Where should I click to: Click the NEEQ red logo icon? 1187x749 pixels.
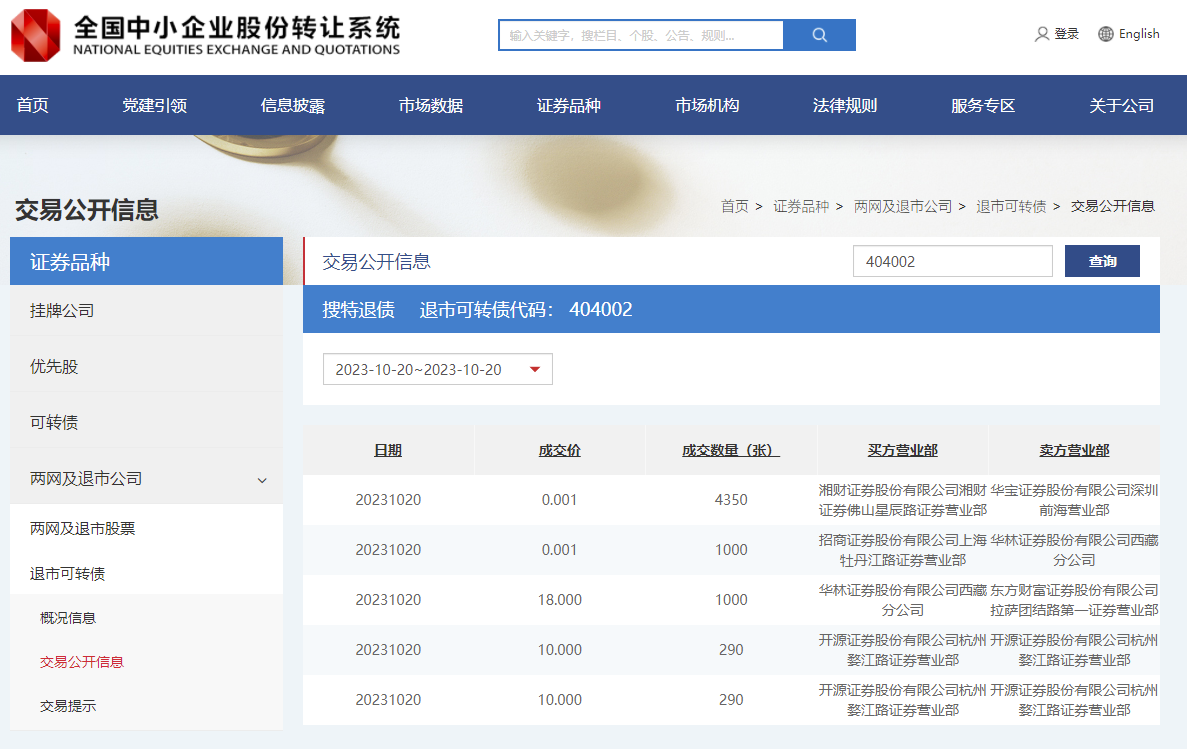tap(35, 35)
